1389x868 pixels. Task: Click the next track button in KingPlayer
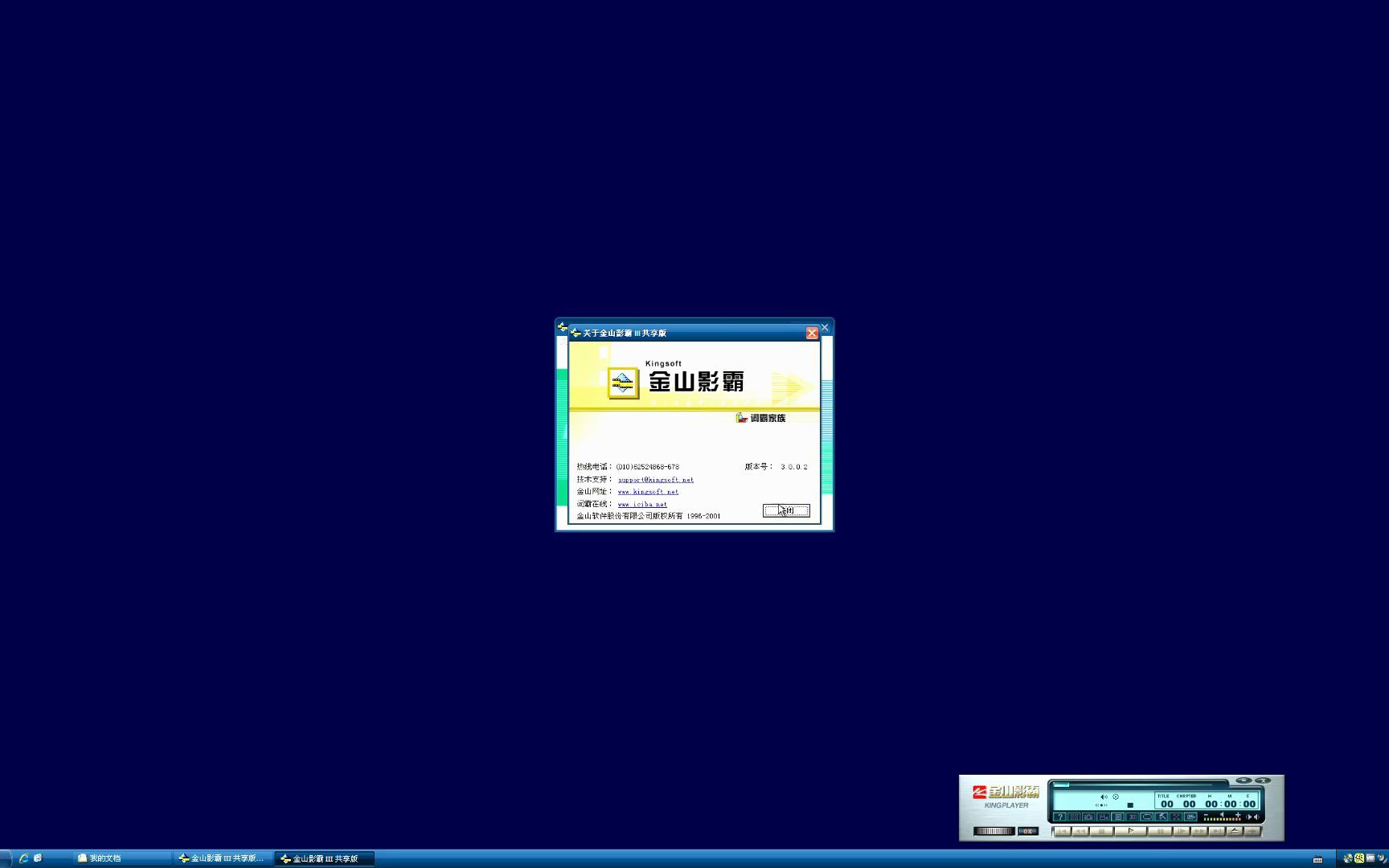pos(1217,831)
